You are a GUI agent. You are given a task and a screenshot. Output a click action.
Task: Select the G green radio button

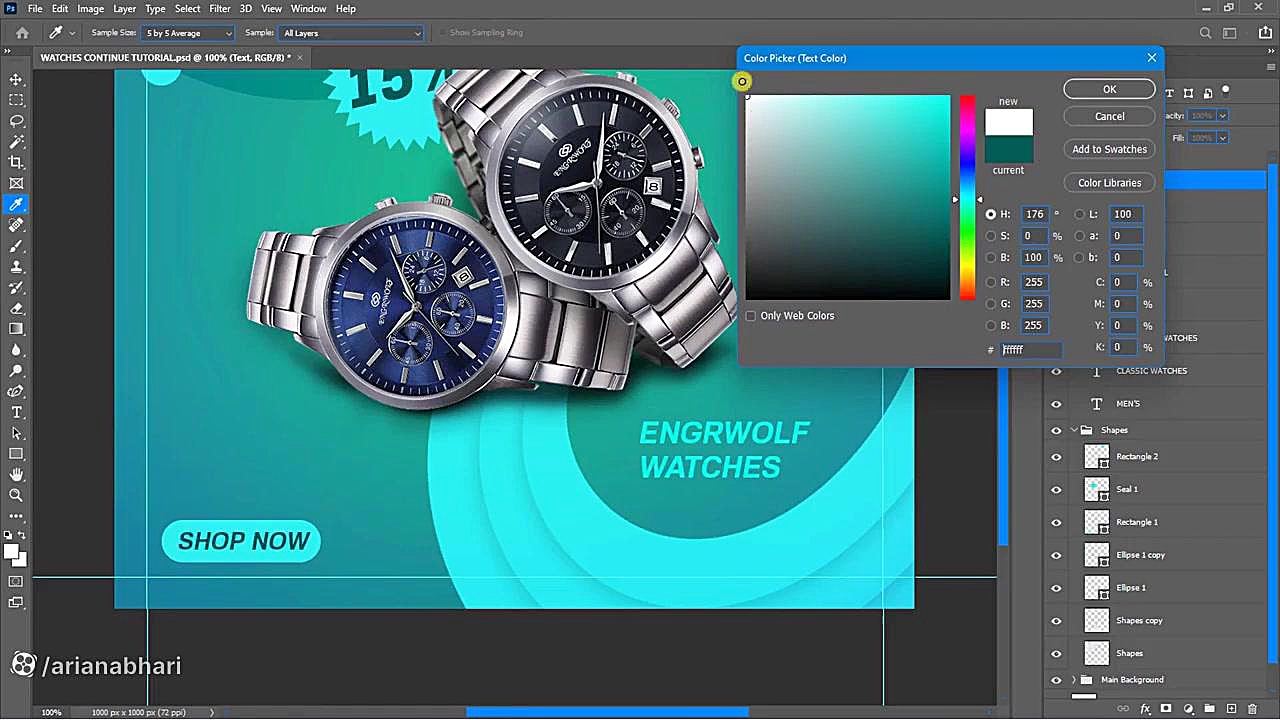pyautogui.click(x=991, y=304)
